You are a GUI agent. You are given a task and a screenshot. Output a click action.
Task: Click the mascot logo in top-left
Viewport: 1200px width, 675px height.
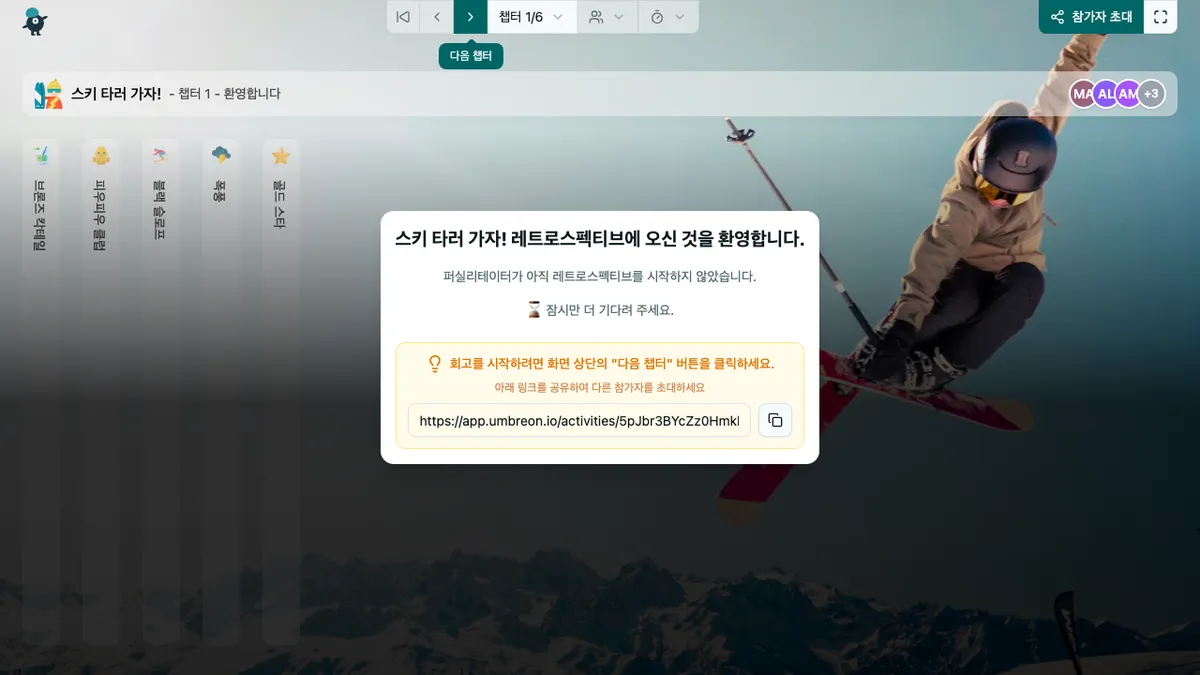35,20
